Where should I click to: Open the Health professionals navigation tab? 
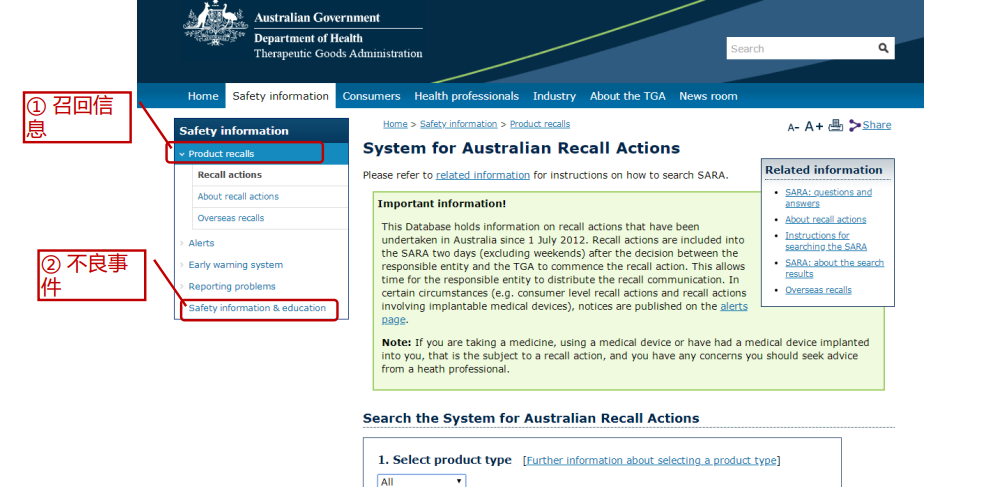click(x=466, y=96)
